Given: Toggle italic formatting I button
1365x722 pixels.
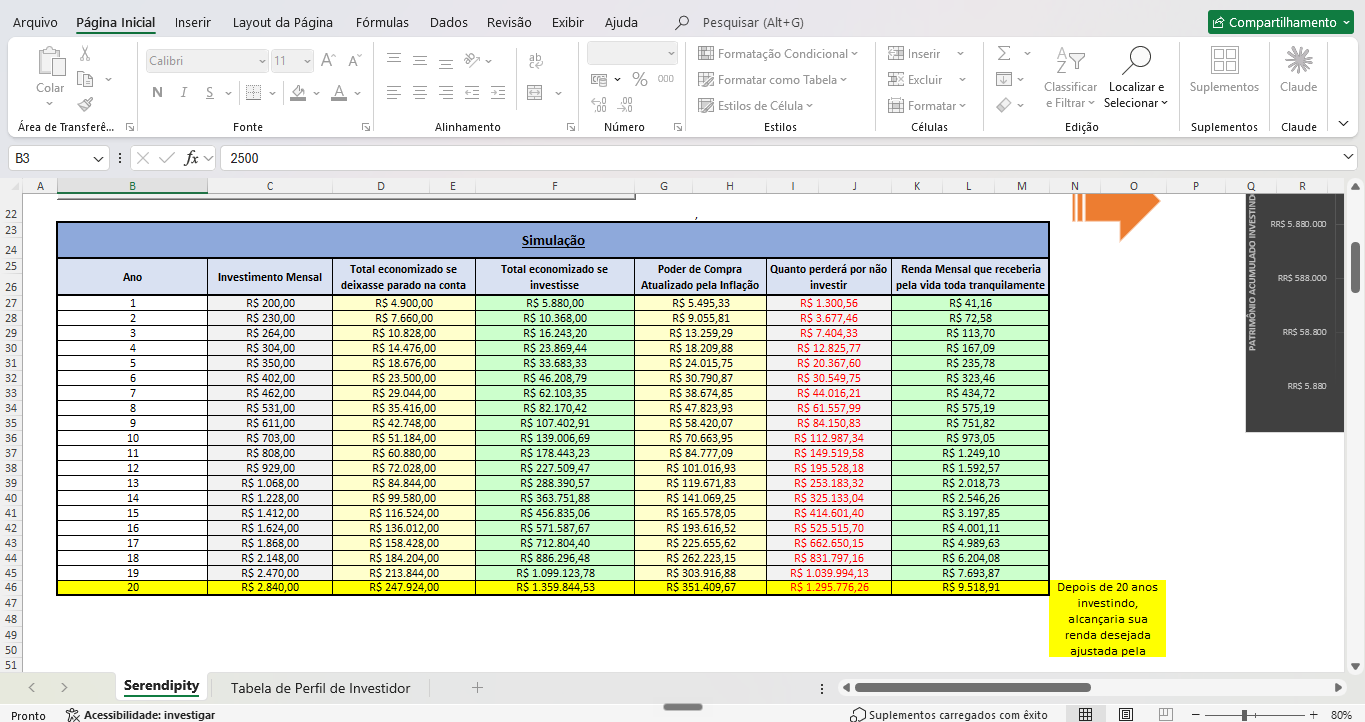Looking at the screenshot, I should point(184,93).
